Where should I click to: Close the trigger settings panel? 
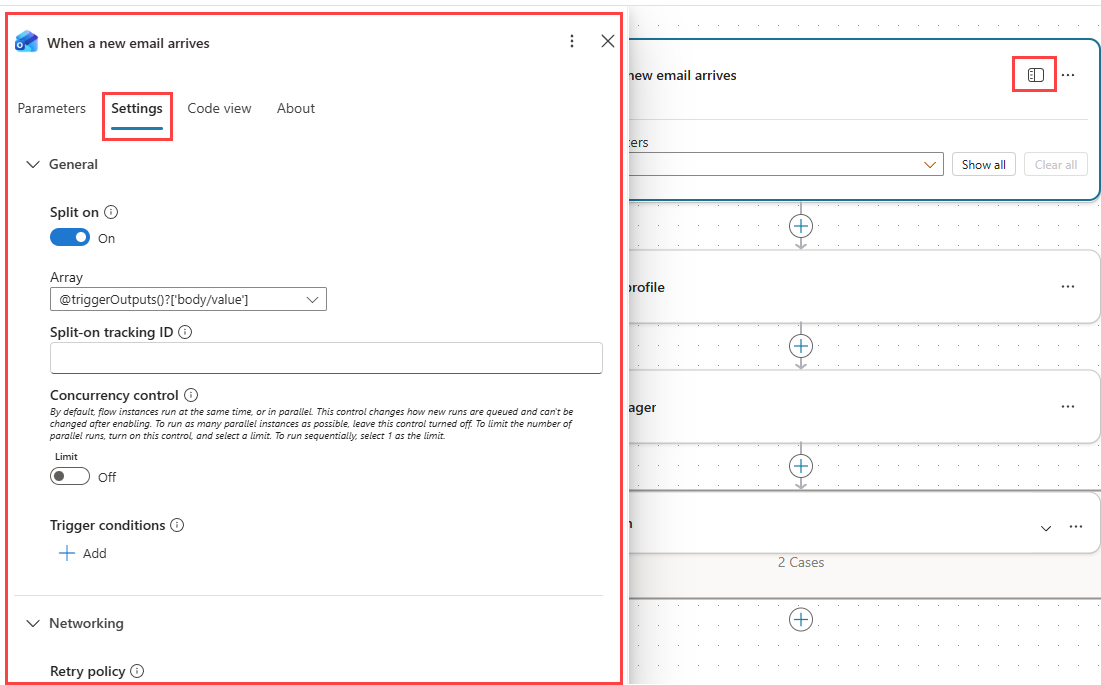pyautogui.click(x=608, y=41)
